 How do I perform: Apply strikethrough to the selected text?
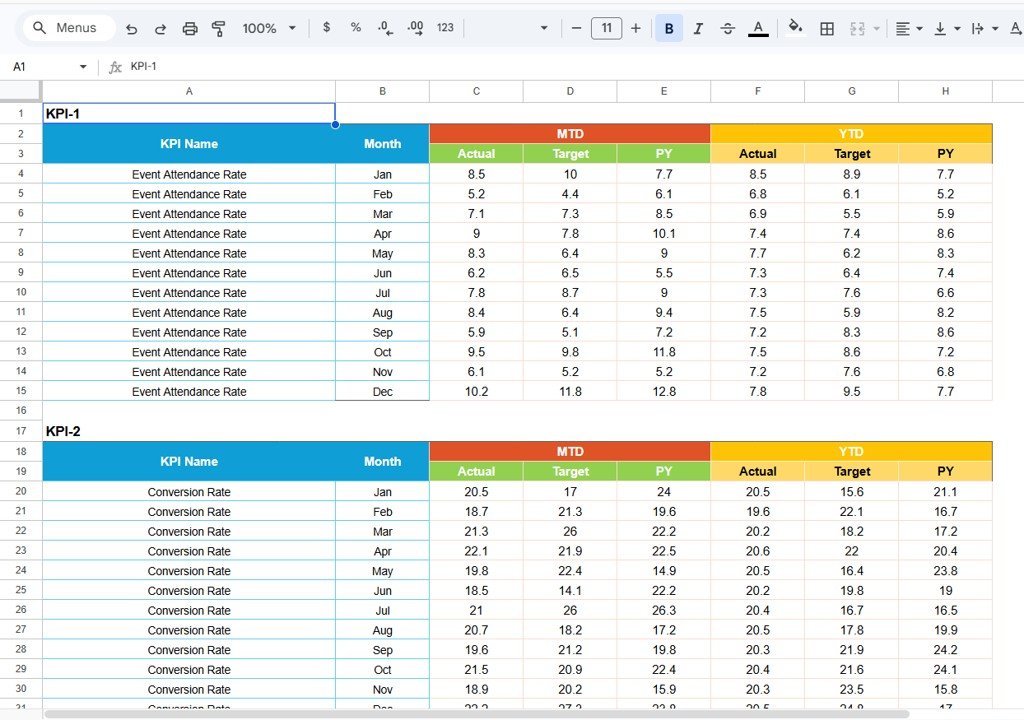[728, 28]
